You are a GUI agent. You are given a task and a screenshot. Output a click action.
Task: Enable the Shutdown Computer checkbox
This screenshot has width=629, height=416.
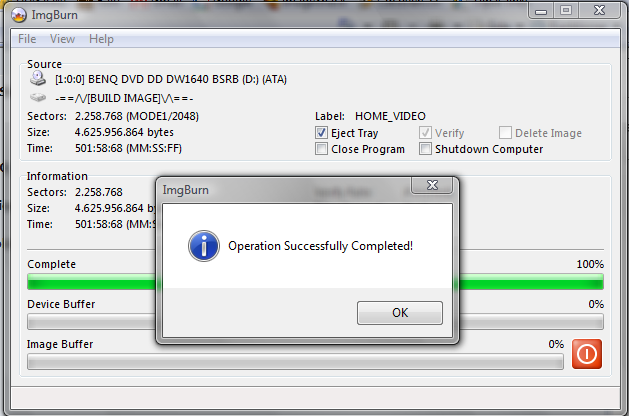[425, 149]
